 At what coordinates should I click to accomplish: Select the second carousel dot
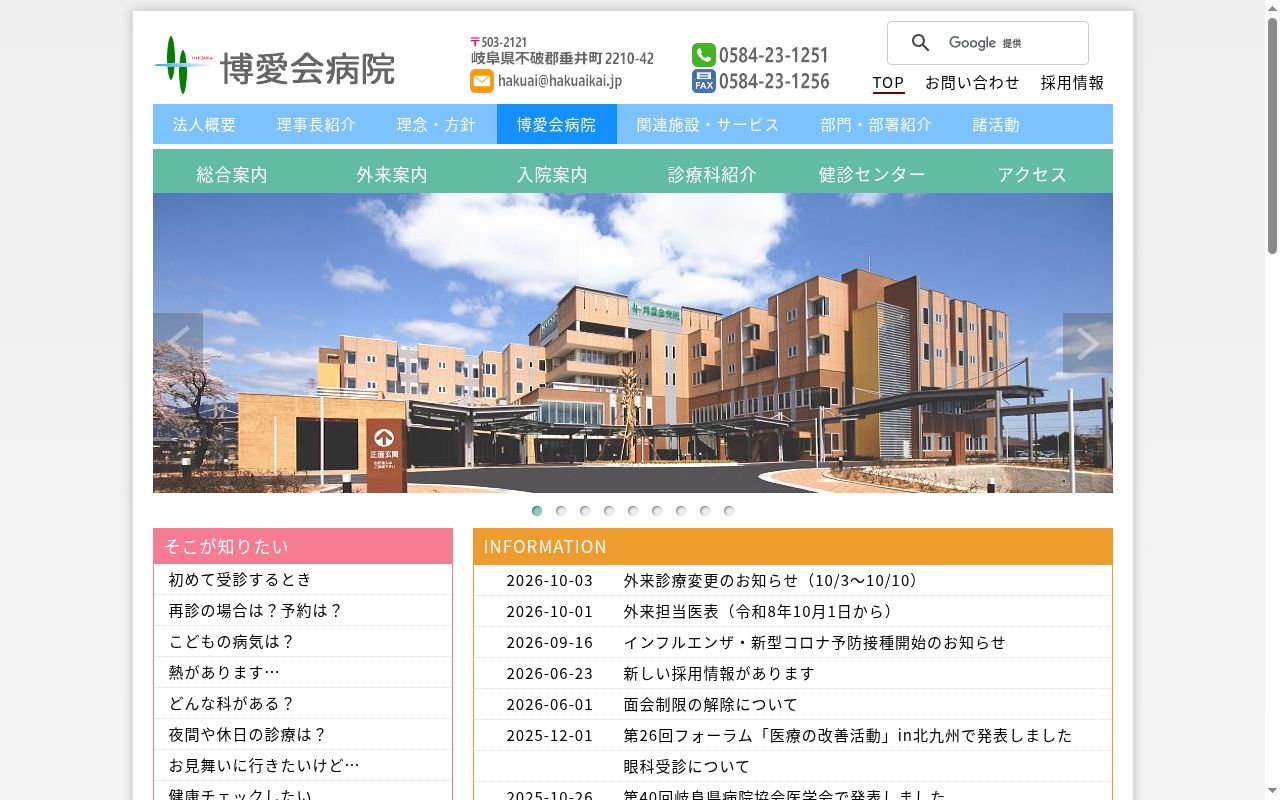click(561, 511)
